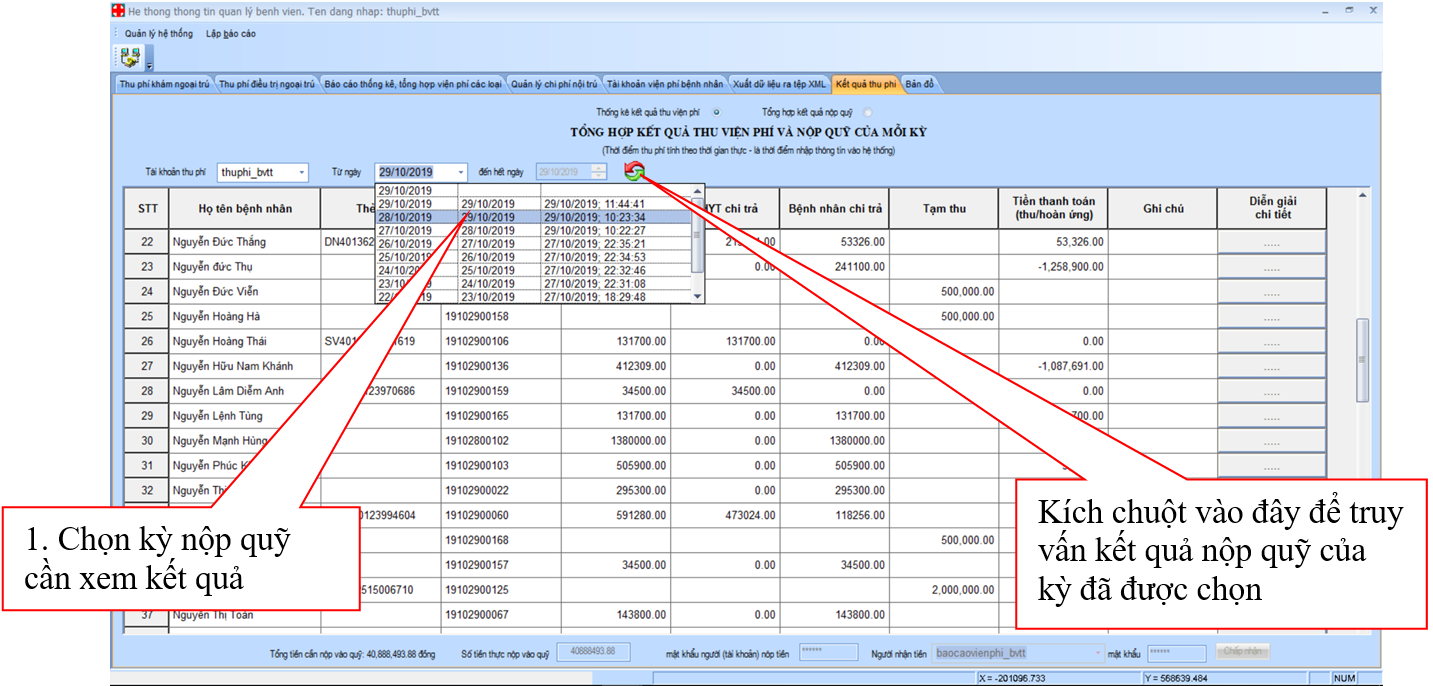
Task: Select patient name 'Nguyễn Hữu Nam Khánh'
Action: click(x=232, y=367)
